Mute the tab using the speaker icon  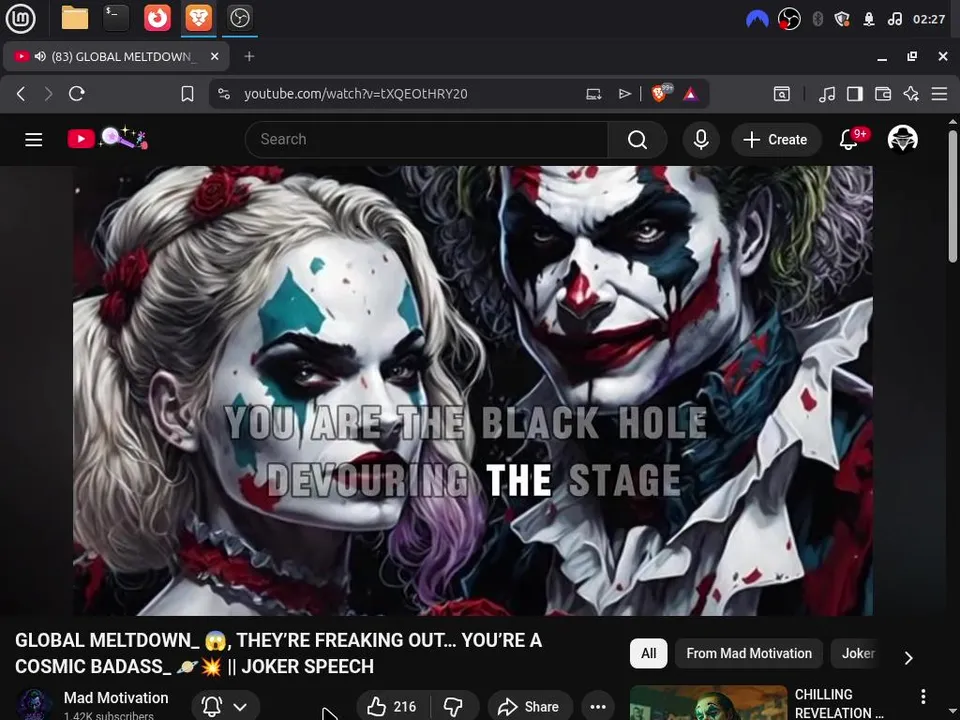(40, 56)
